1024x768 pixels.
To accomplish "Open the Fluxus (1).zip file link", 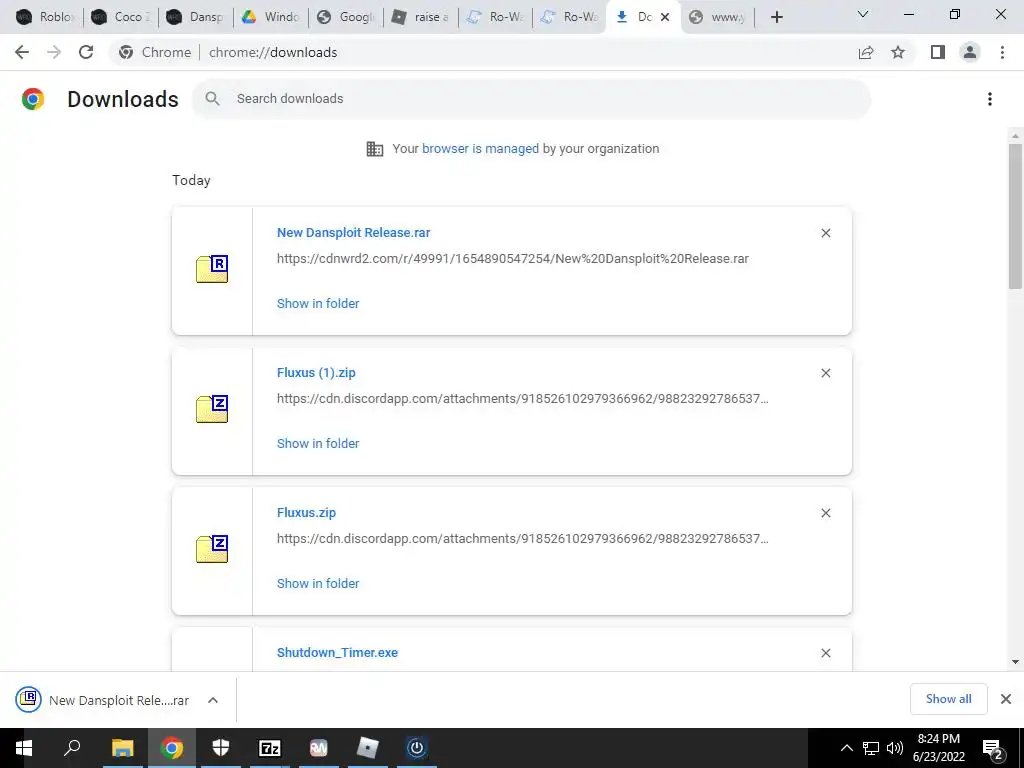I will pos(316,372).
